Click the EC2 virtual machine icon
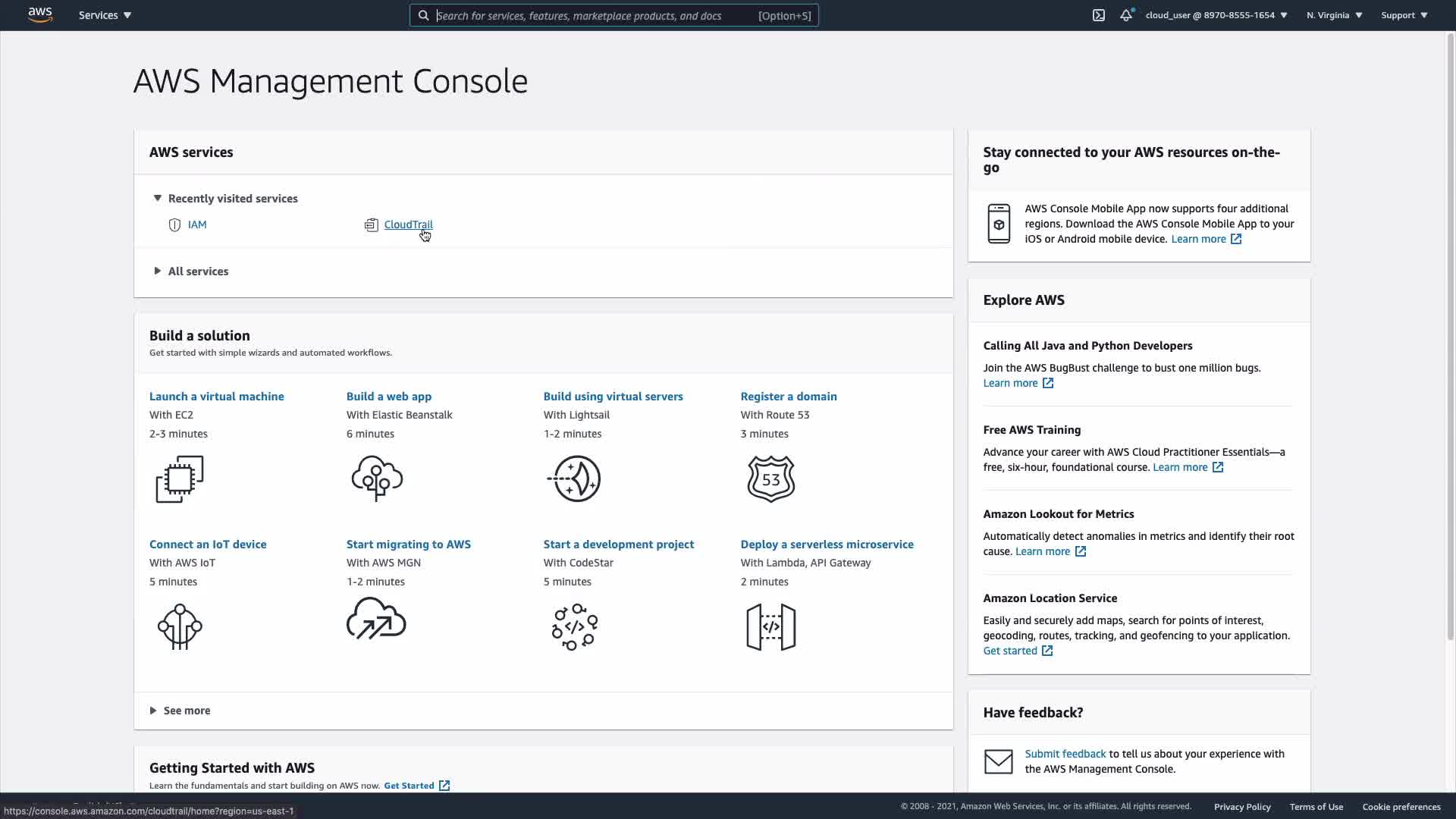This screenshot has width=1456, height=819. coord(180,479)
